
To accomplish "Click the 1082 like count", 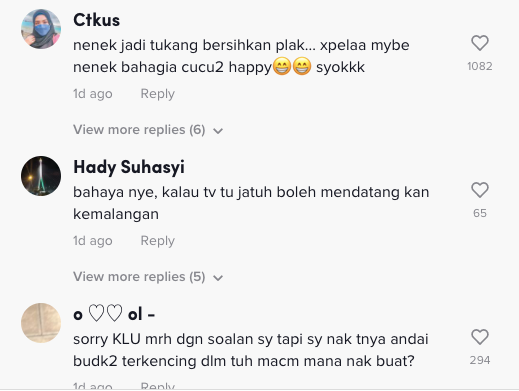I will click(x=480, y=66).
